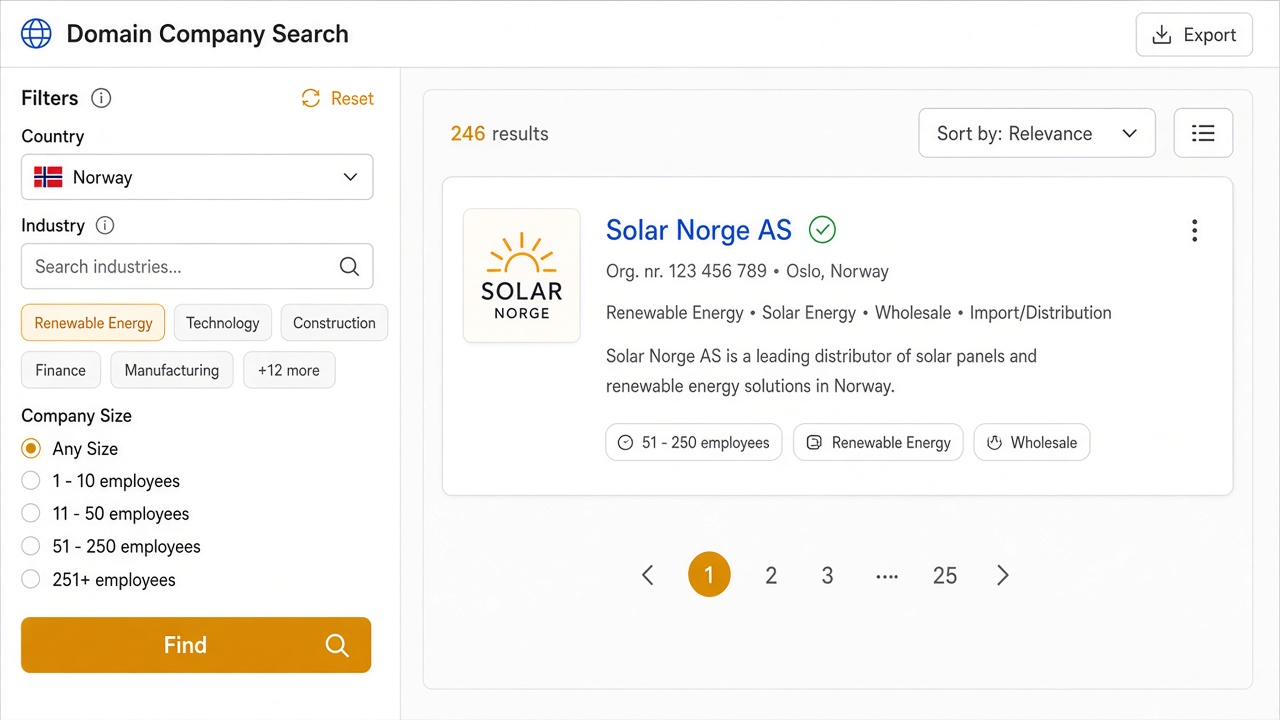This screenshot has height=720, width=1280.
Task: Go to page 2
Action: click(x=771, y=576)
